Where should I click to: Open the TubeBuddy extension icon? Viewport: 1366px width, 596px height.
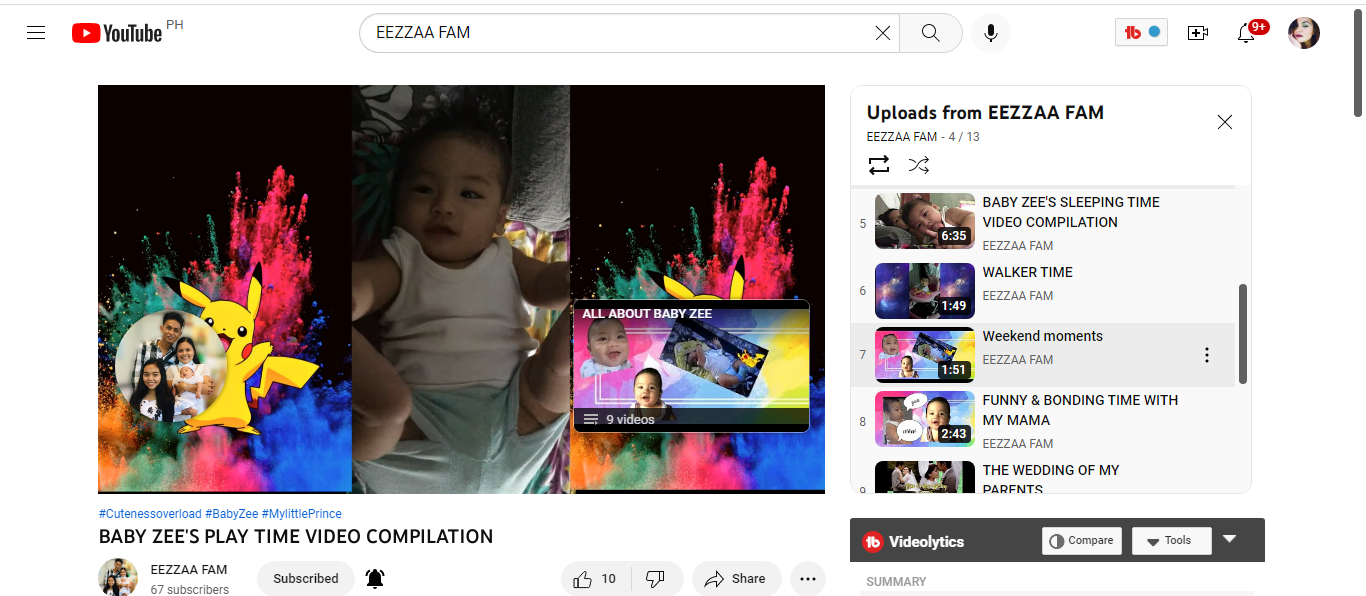(x=1141, y=32)
